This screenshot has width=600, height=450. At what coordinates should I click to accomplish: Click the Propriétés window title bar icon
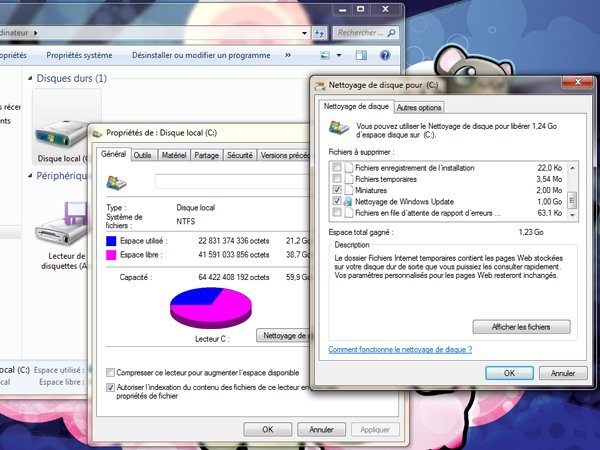[97, 133]
